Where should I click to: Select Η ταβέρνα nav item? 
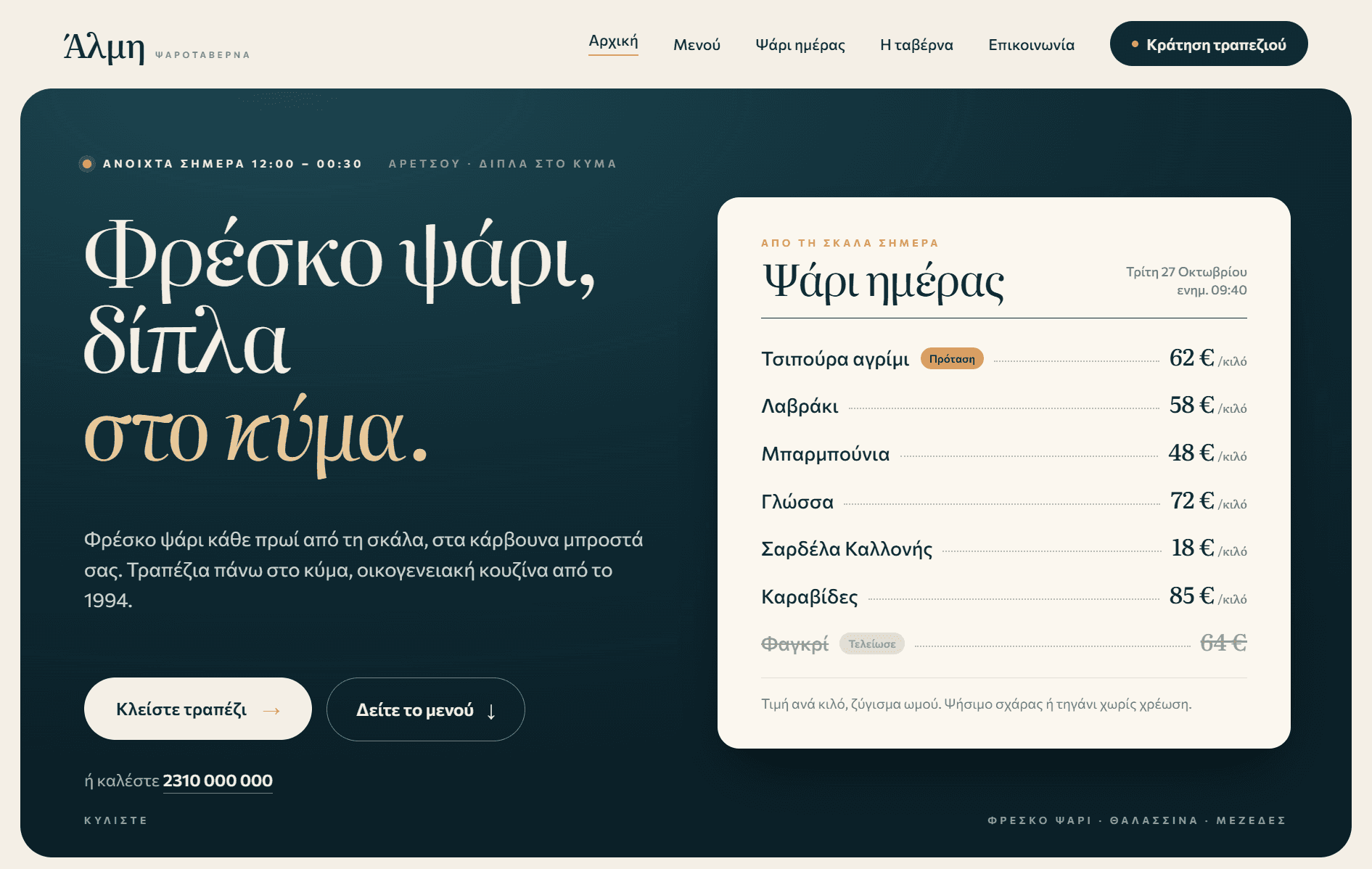point(916,45)
